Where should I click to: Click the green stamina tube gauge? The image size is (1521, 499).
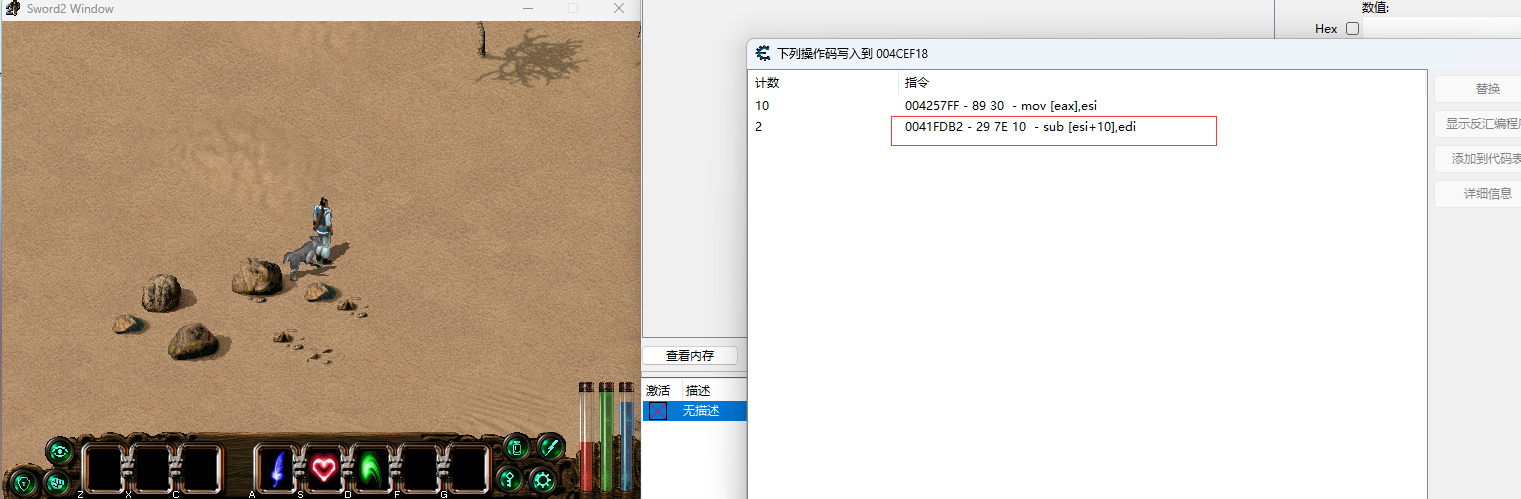click(x=606, y=436)
